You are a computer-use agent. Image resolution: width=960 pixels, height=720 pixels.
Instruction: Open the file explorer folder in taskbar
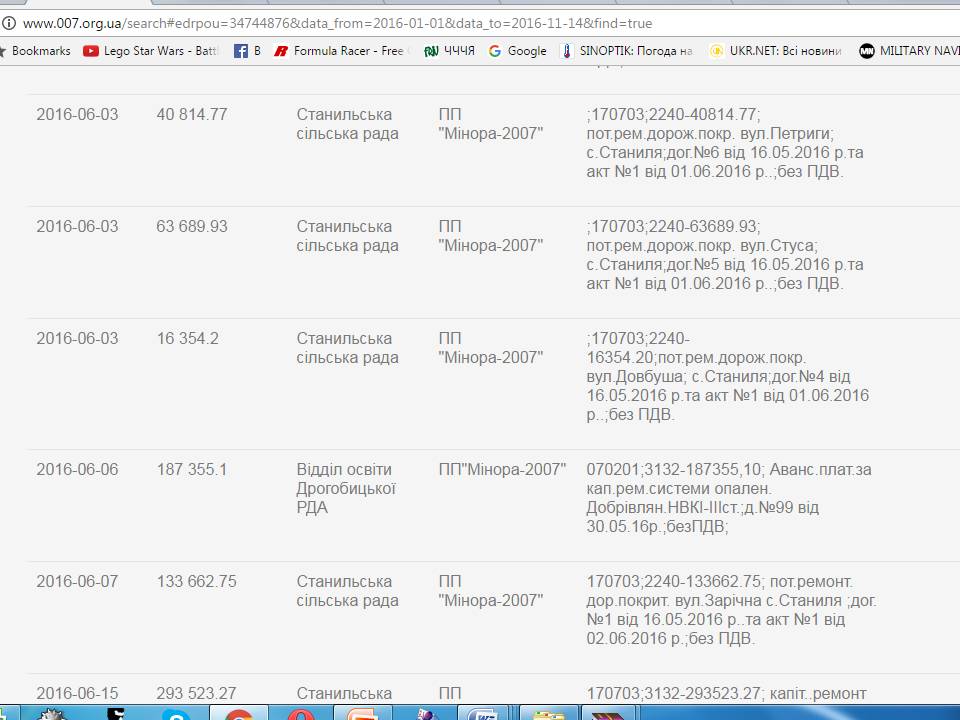548,713
